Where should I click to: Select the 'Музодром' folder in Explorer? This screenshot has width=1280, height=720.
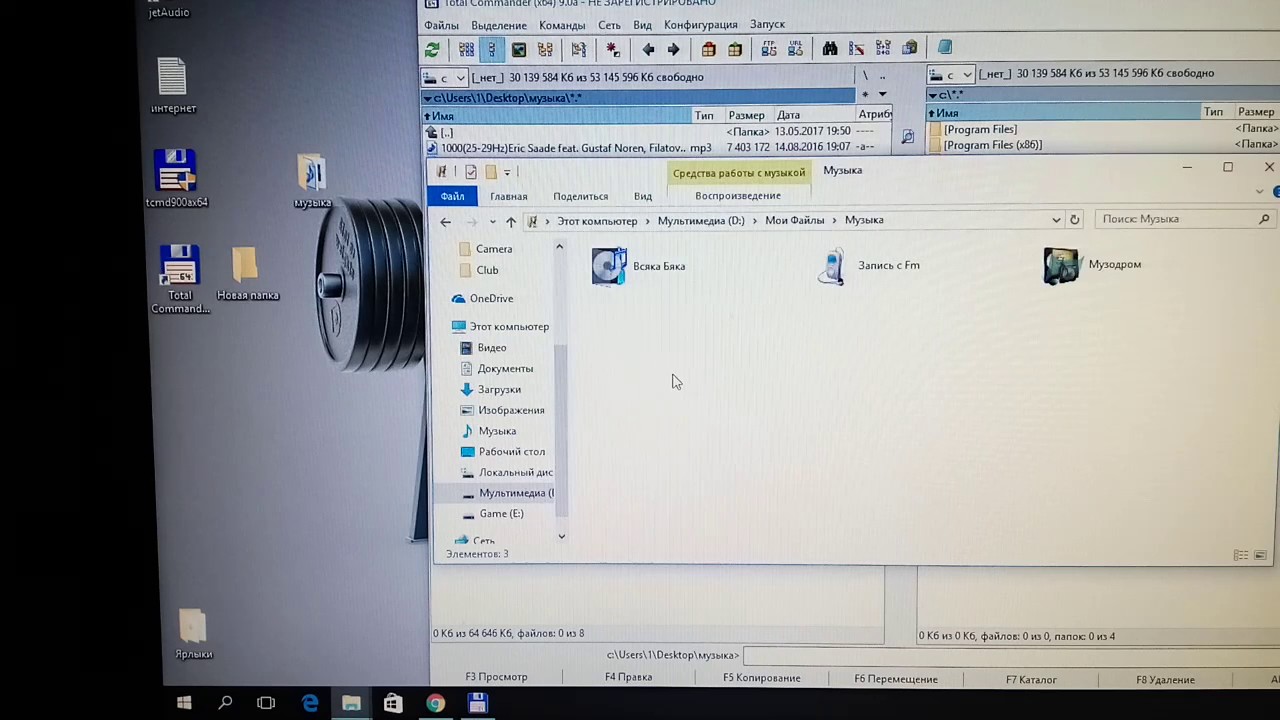pyautogui.click(x=1093, y=265)
